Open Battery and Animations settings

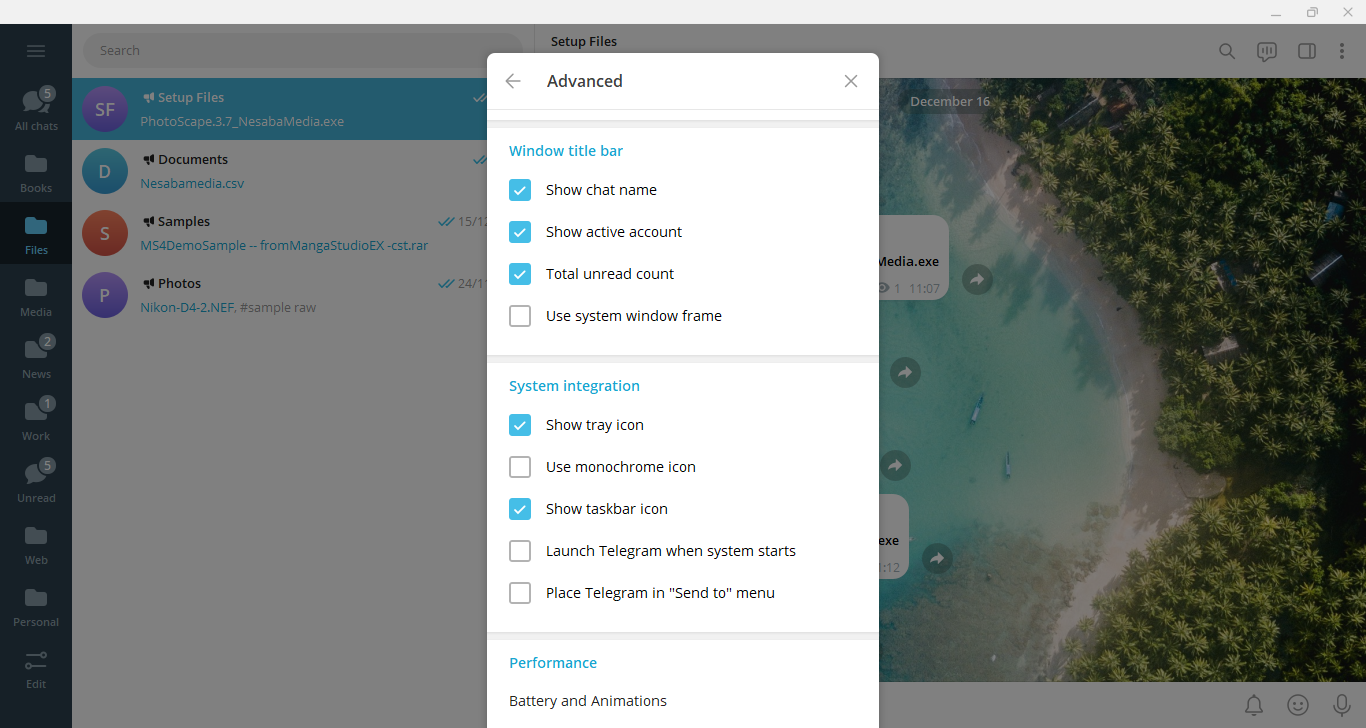(588, 701)
